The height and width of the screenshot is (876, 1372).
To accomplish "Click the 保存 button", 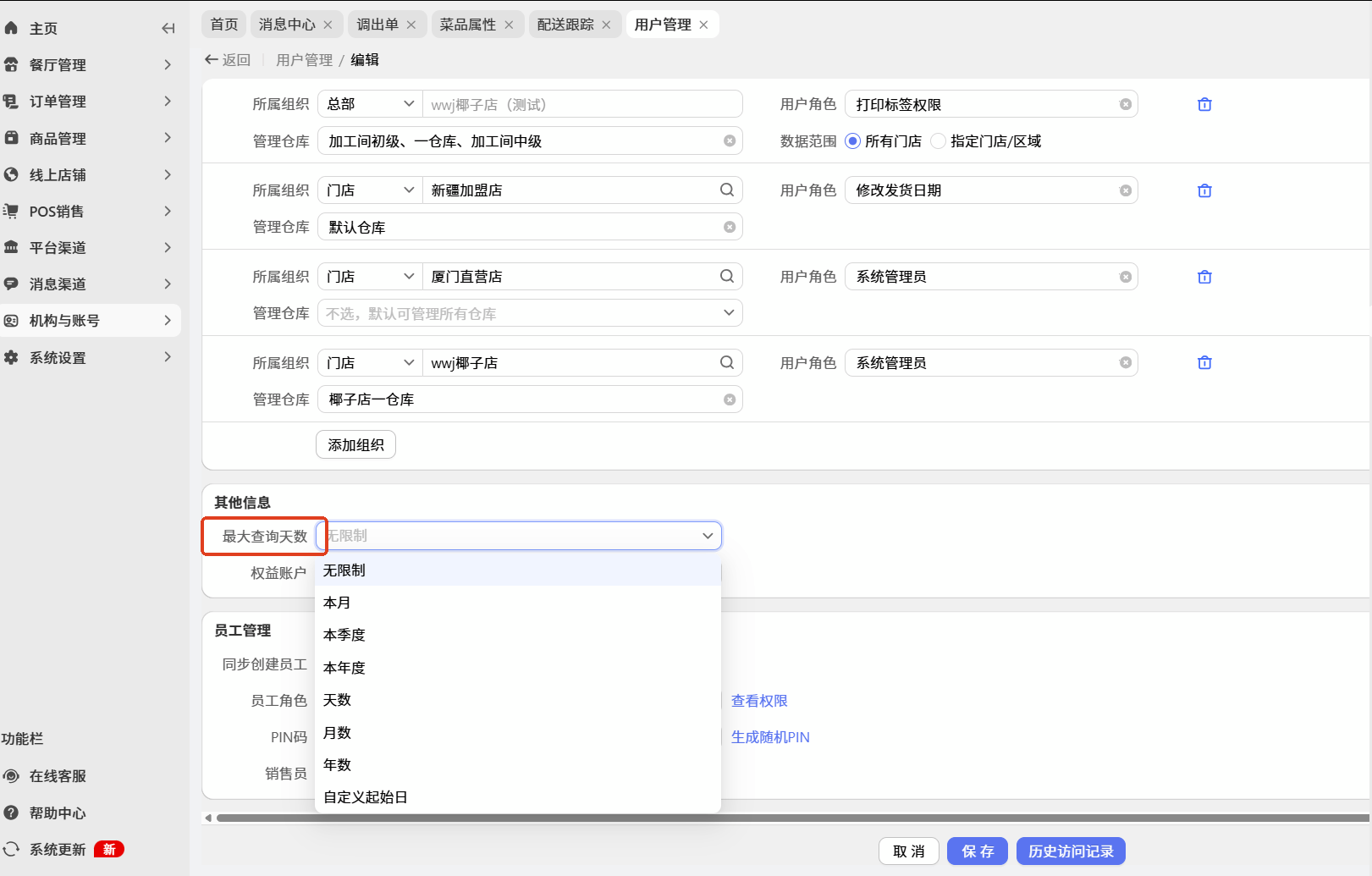I will pos(977,851).
